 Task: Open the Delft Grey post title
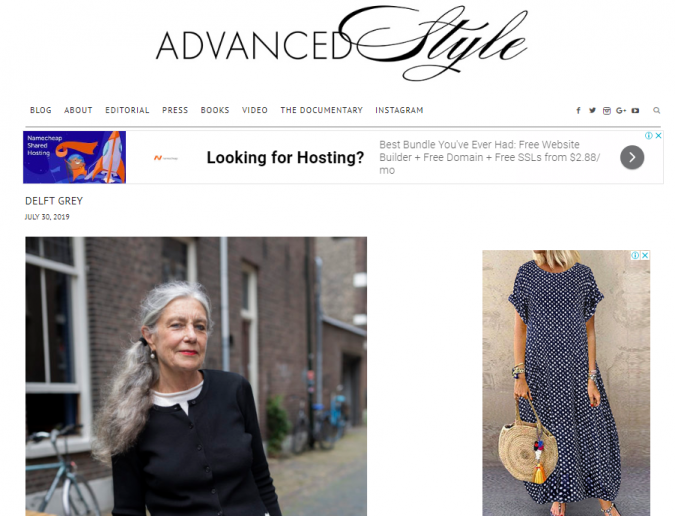click(54, 201)
